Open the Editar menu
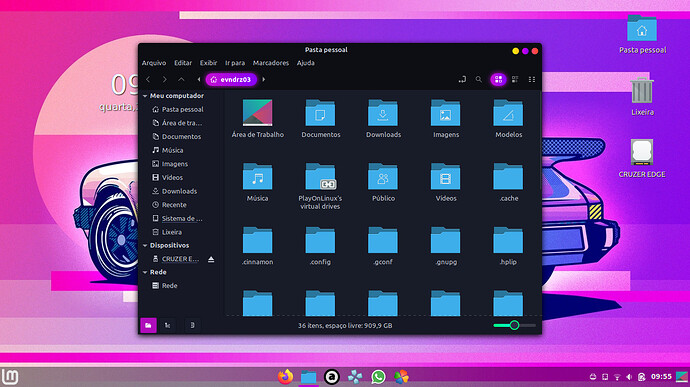690x387 pixels. [x=183, y=63]
